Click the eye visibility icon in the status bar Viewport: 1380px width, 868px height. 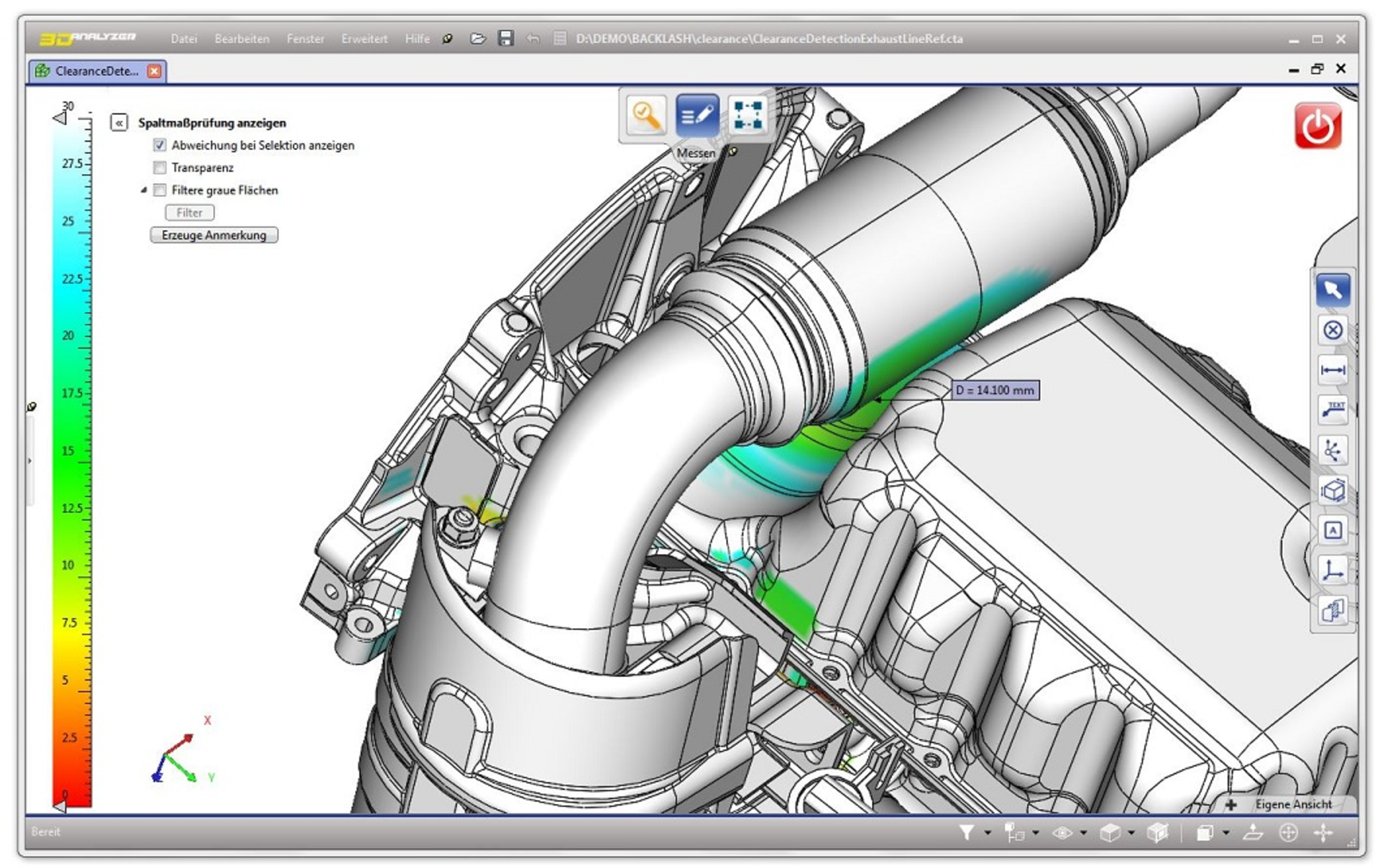[x=1063, y=832]
